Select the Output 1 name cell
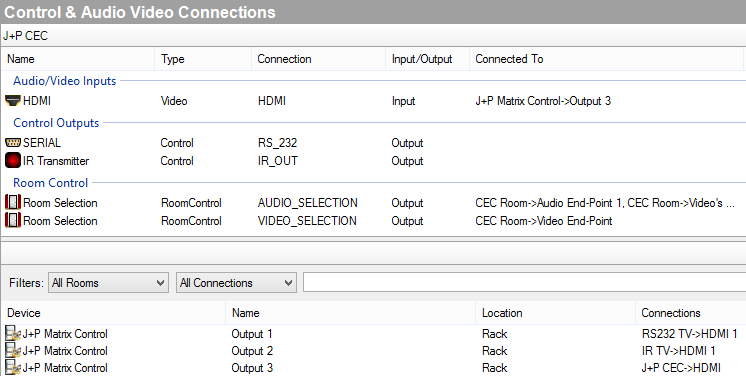The image size is (746, 376). [x=252, y=334]
